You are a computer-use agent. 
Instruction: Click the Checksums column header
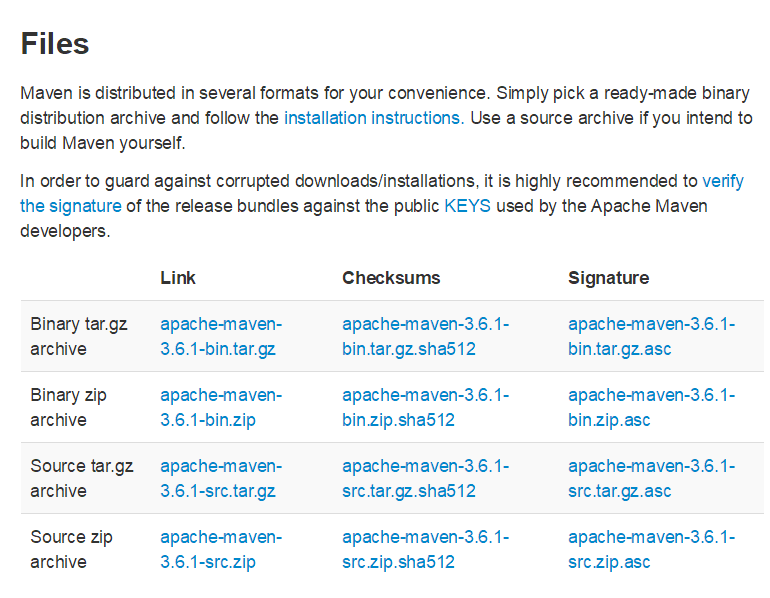click(391, 278)
